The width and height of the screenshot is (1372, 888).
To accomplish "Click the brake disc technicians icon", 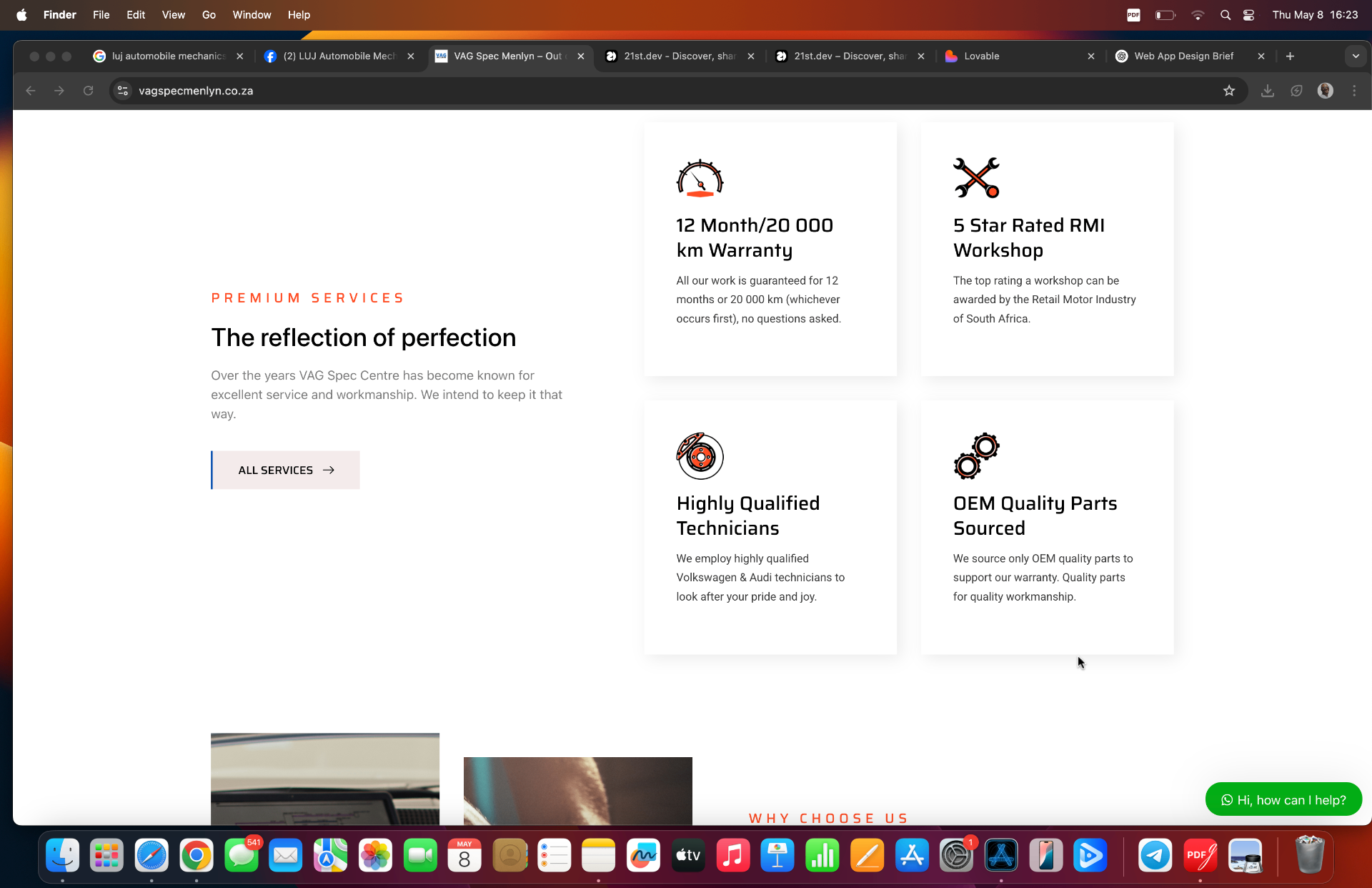I will 700,456.
